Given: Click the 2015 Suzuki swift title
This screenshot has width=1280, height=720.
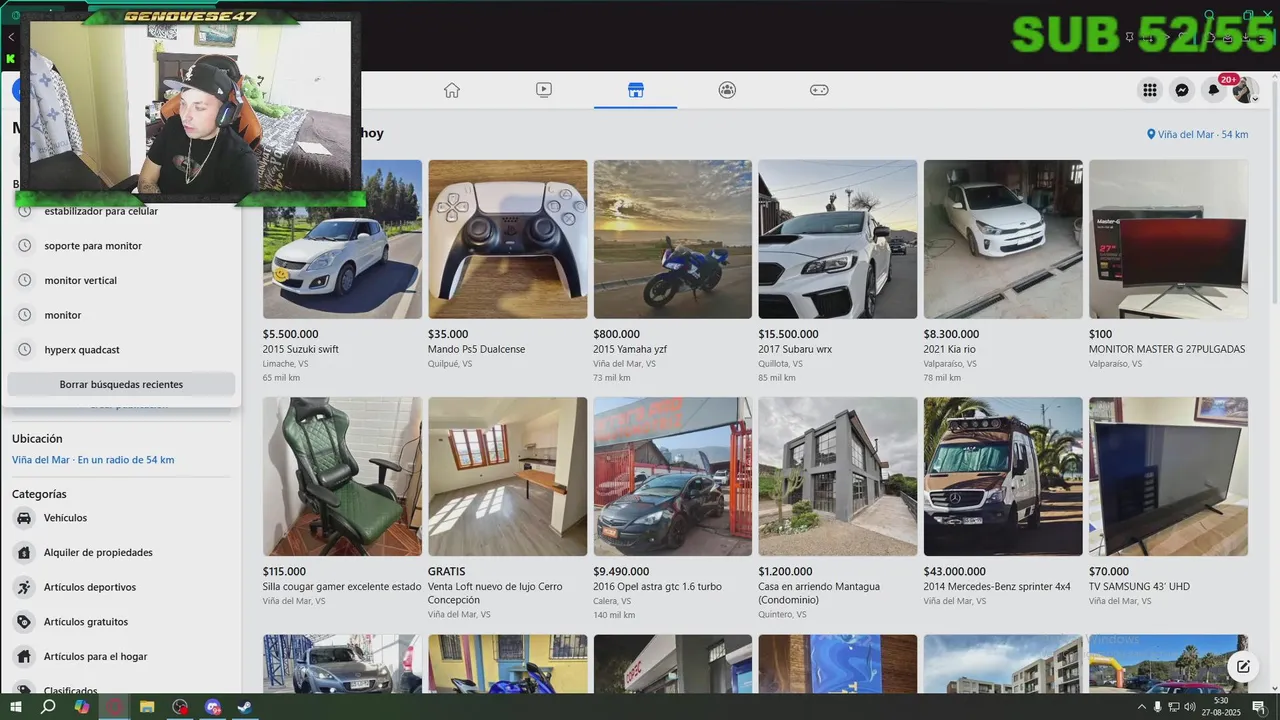Looking at the screenshot, I should pos(301,350).
